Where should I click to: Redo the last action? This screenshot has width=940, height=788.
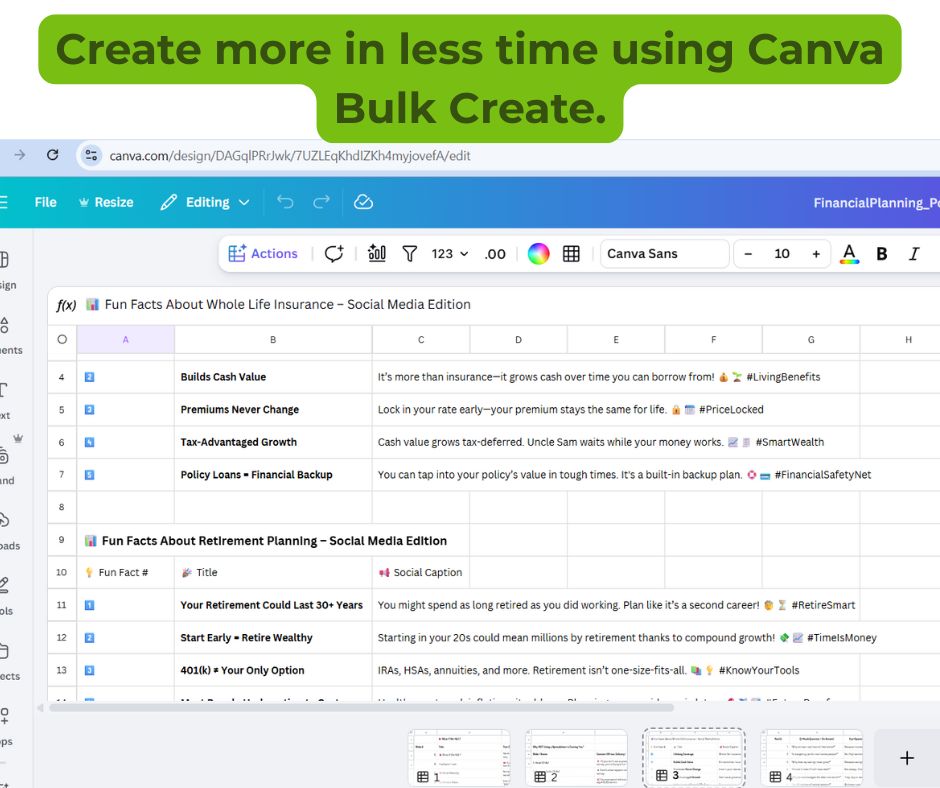pyautogui.click(x=321, y=202)
